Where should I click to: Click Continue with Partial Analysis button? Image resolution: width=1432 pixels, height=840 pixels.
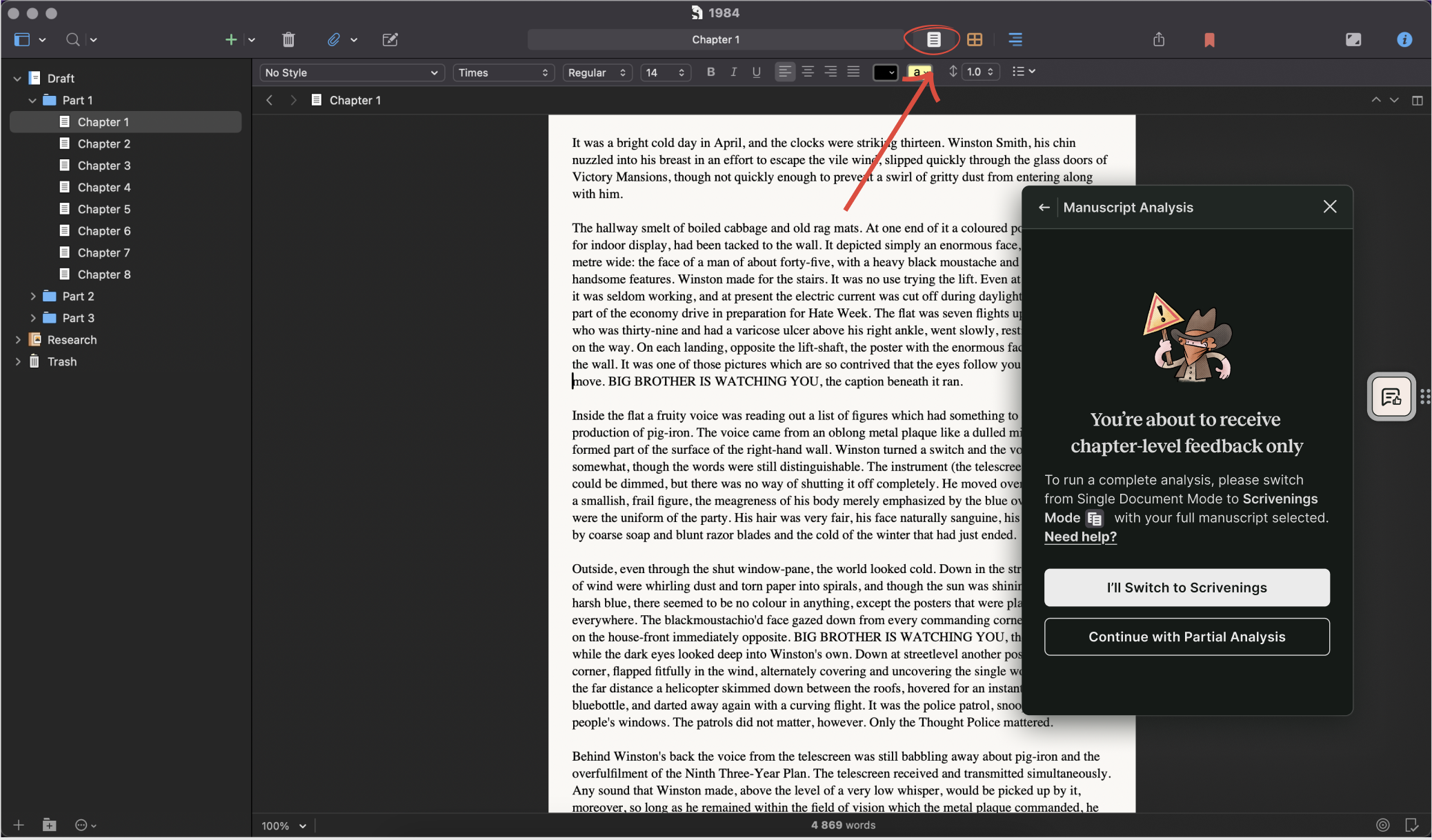(x=1186, y=637)
